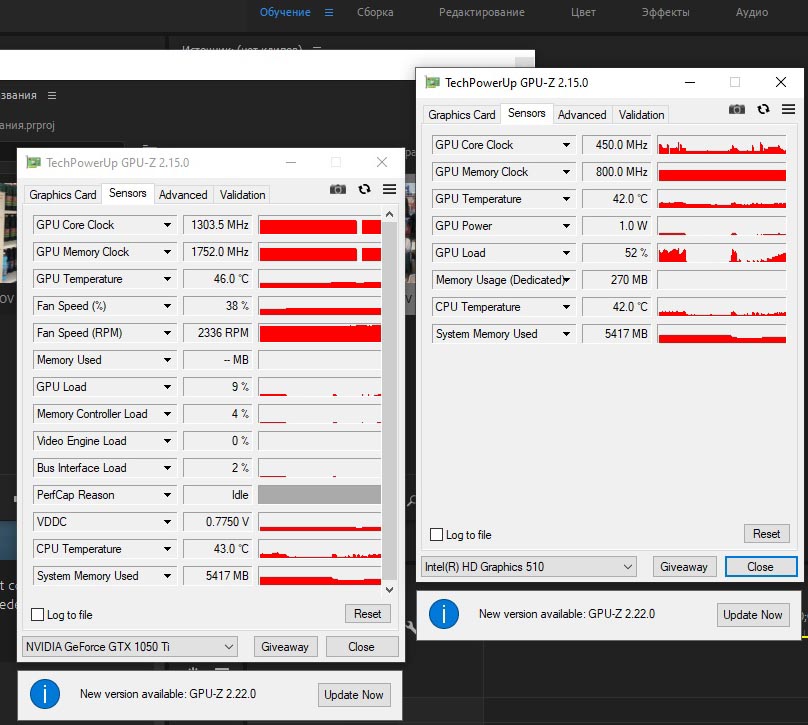808x725 pixels.
Task: Click info icon in right update notification
Action: [444, 614]
